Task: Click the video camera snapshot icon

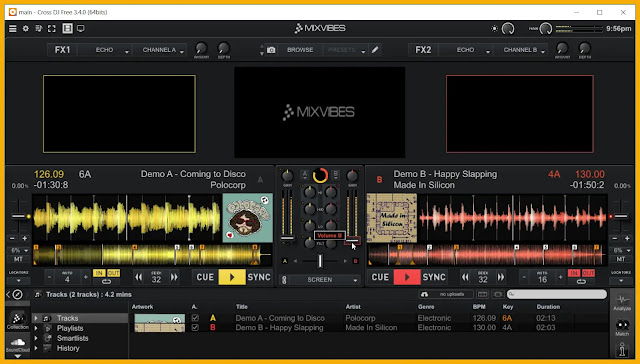Action: (271, 50)
